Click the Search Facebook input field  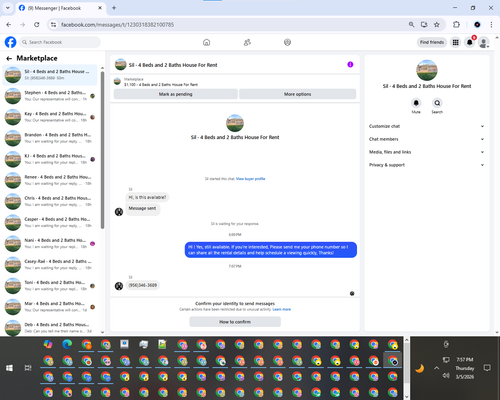point(60,42)
